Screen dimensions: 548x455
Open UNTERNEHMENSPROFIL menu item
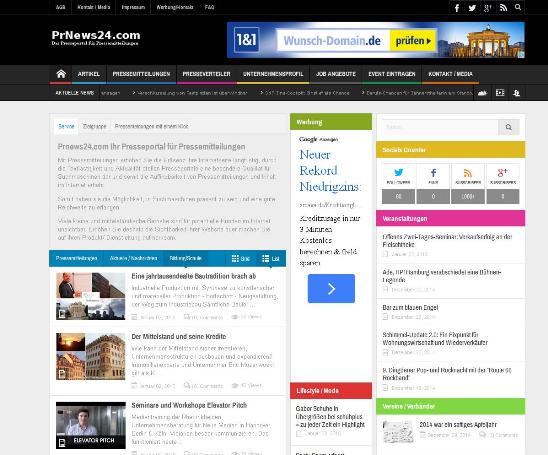coord(273,74)
